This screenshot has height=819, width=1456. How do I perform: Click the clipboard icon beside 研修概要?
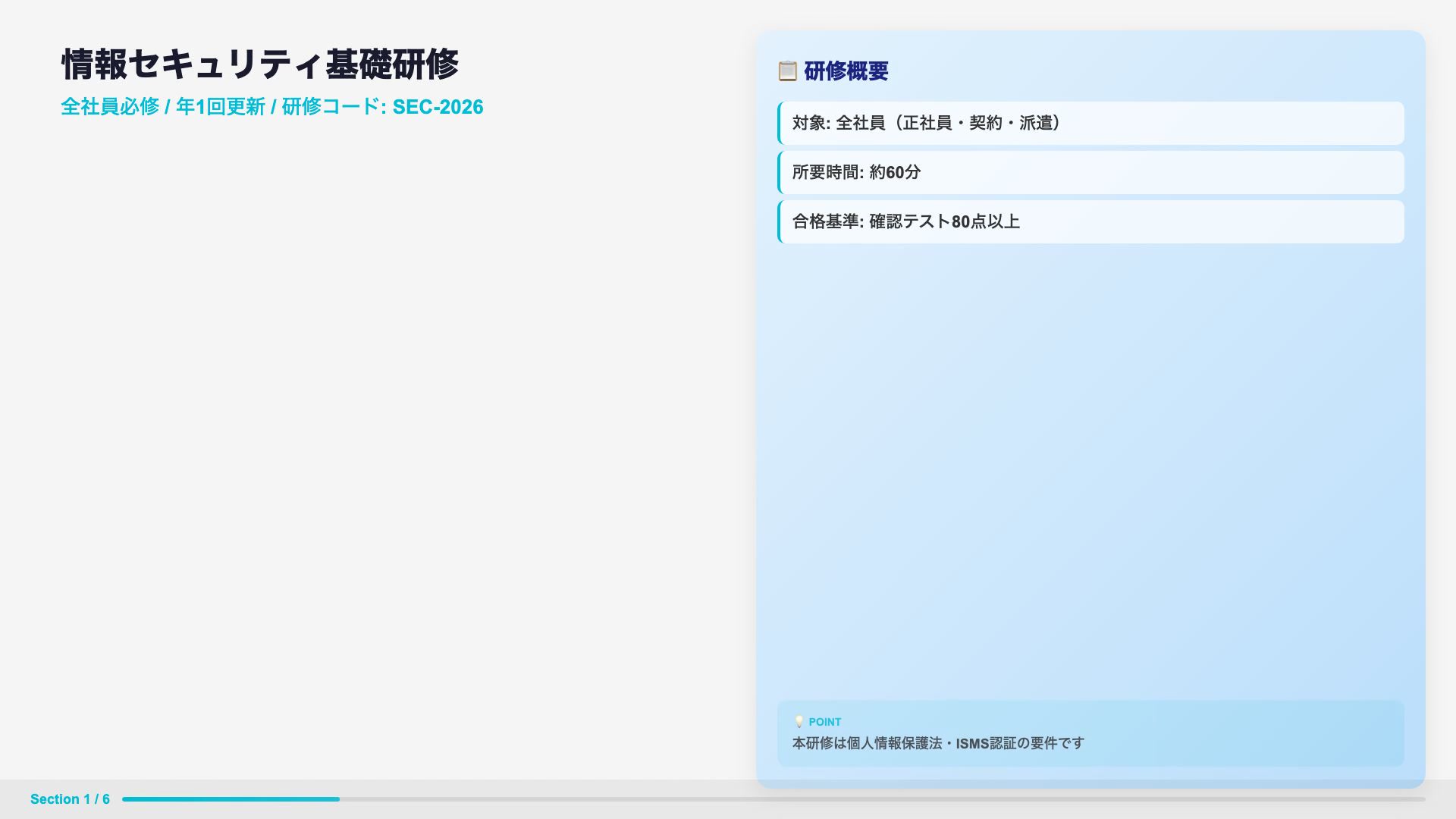787,71
